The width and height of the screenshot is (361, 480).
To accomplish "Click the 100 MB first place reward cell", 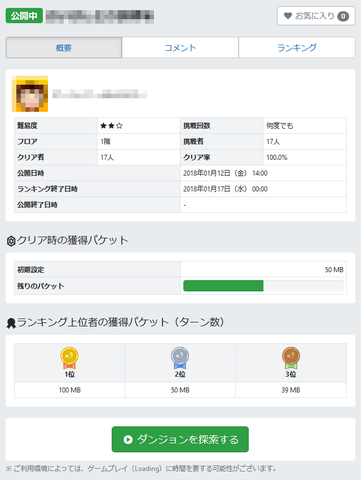I will pos(70,390).
